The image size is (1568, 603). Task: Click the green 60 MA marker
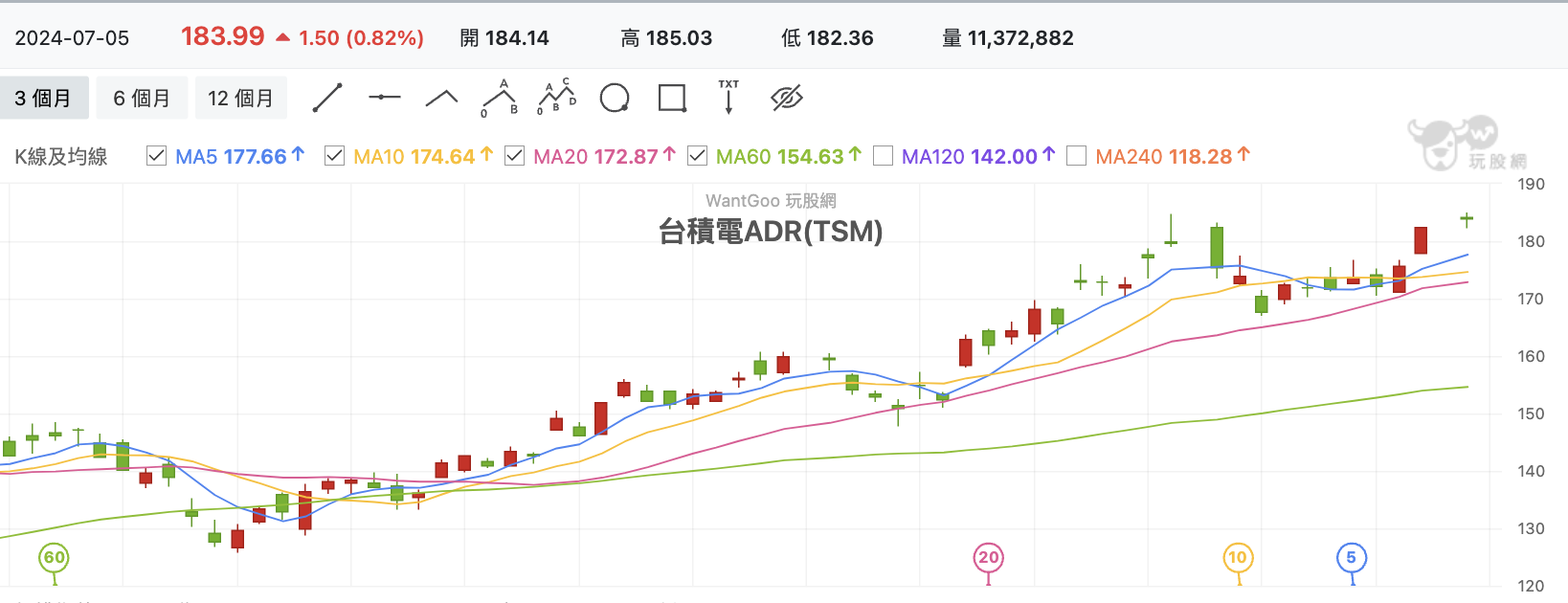click(55, 558)
